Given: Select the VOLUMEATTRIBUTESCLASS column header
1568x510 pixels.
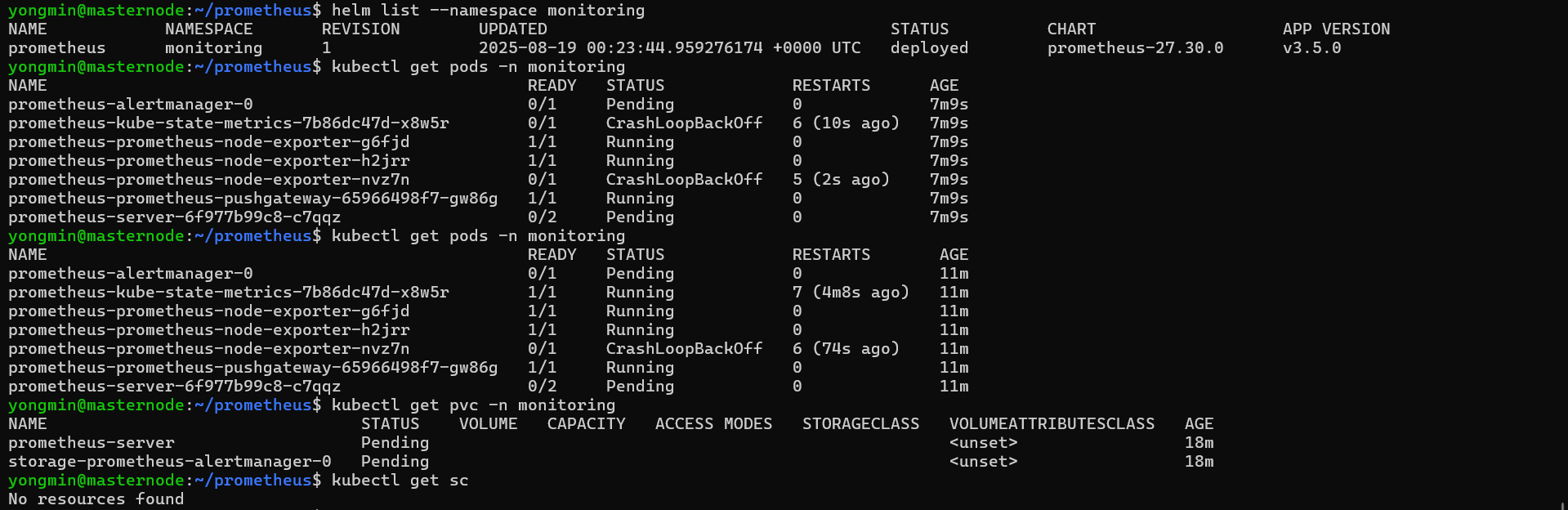Looking at the screenshot, I should (x=1052, y=424).
